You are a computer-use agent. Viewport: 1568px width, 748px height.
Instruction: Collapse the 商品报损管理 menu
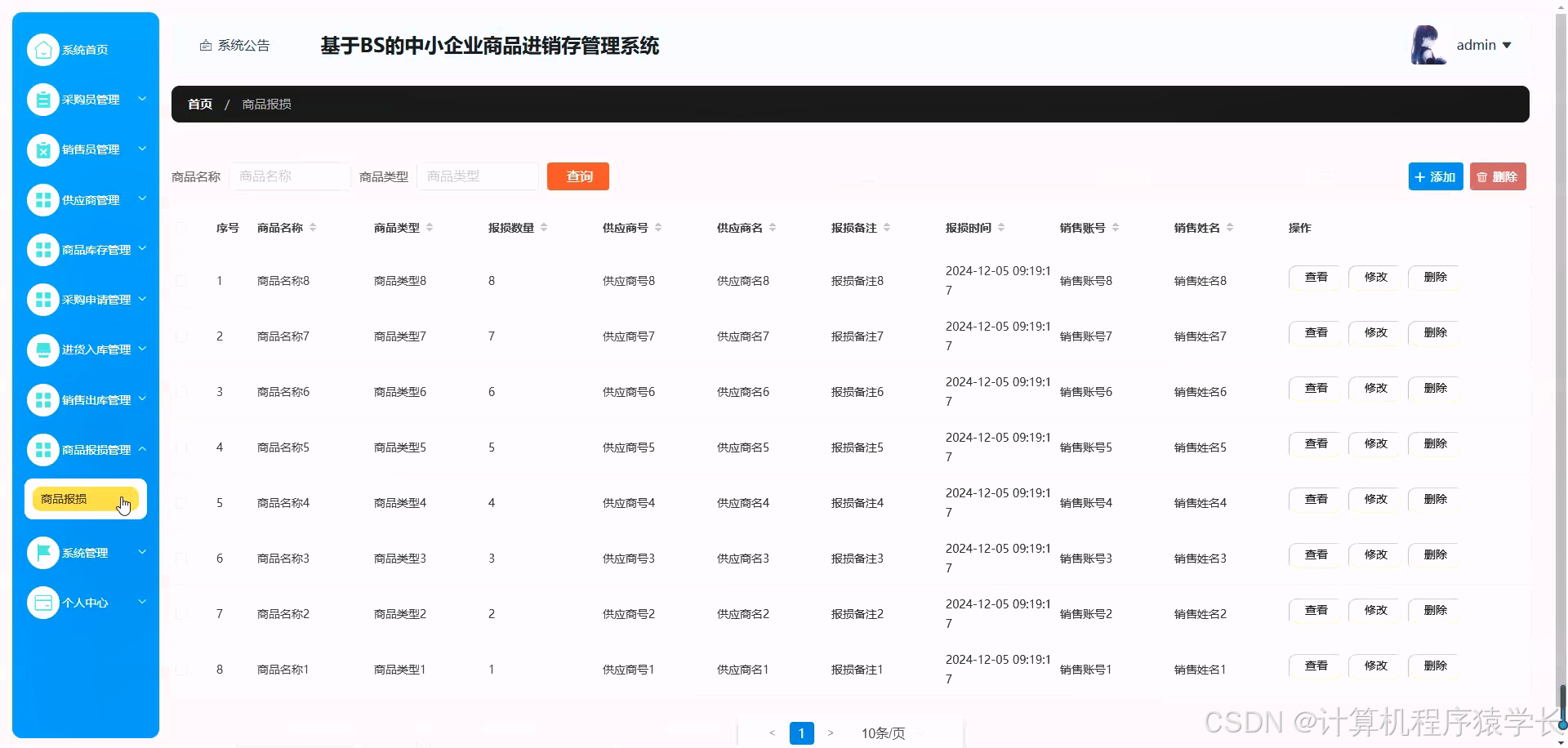pyautogui.click(x=142, y=449)
